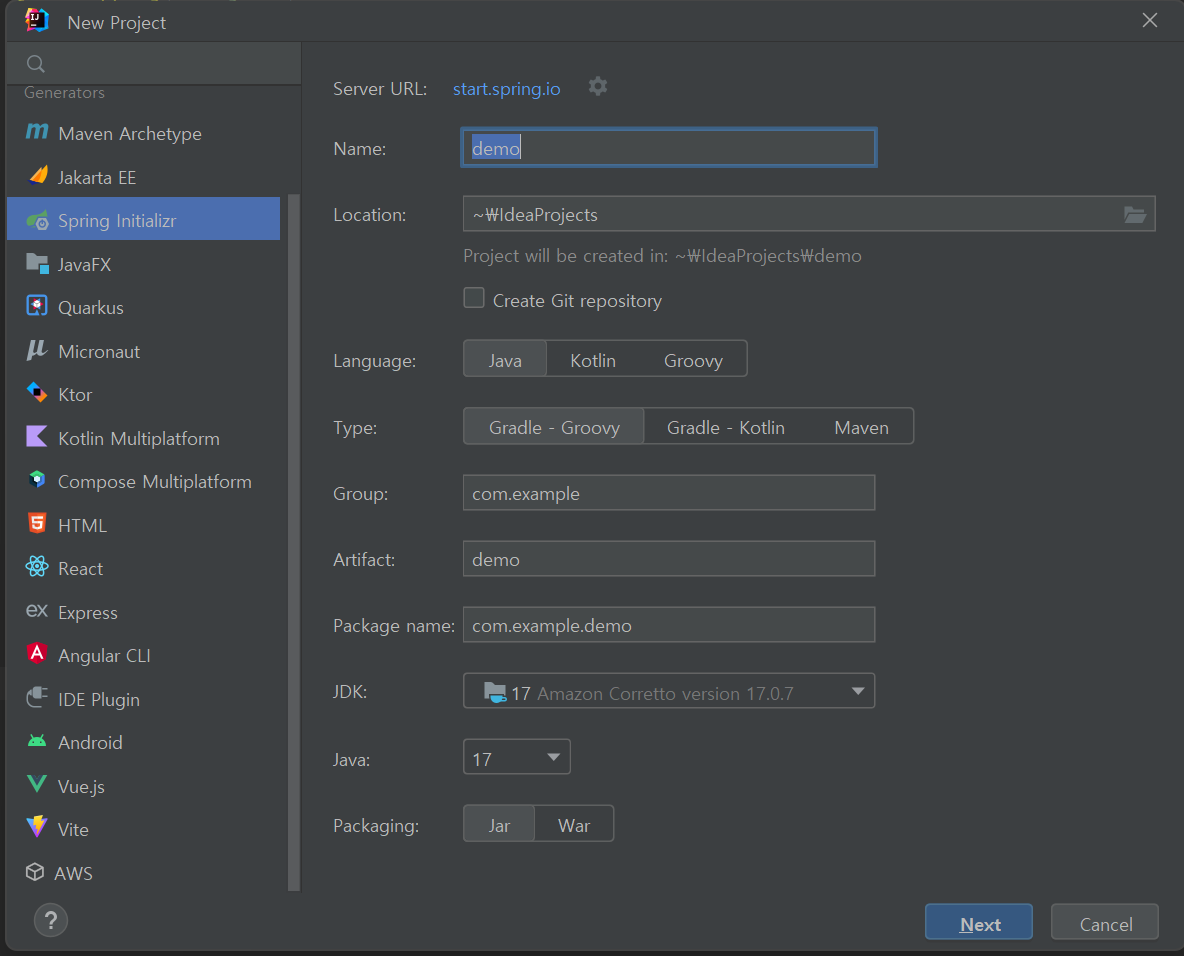Screen dimensions: 1184x956
Task: Expand the Java version dropdown
Action: (516, 758)
